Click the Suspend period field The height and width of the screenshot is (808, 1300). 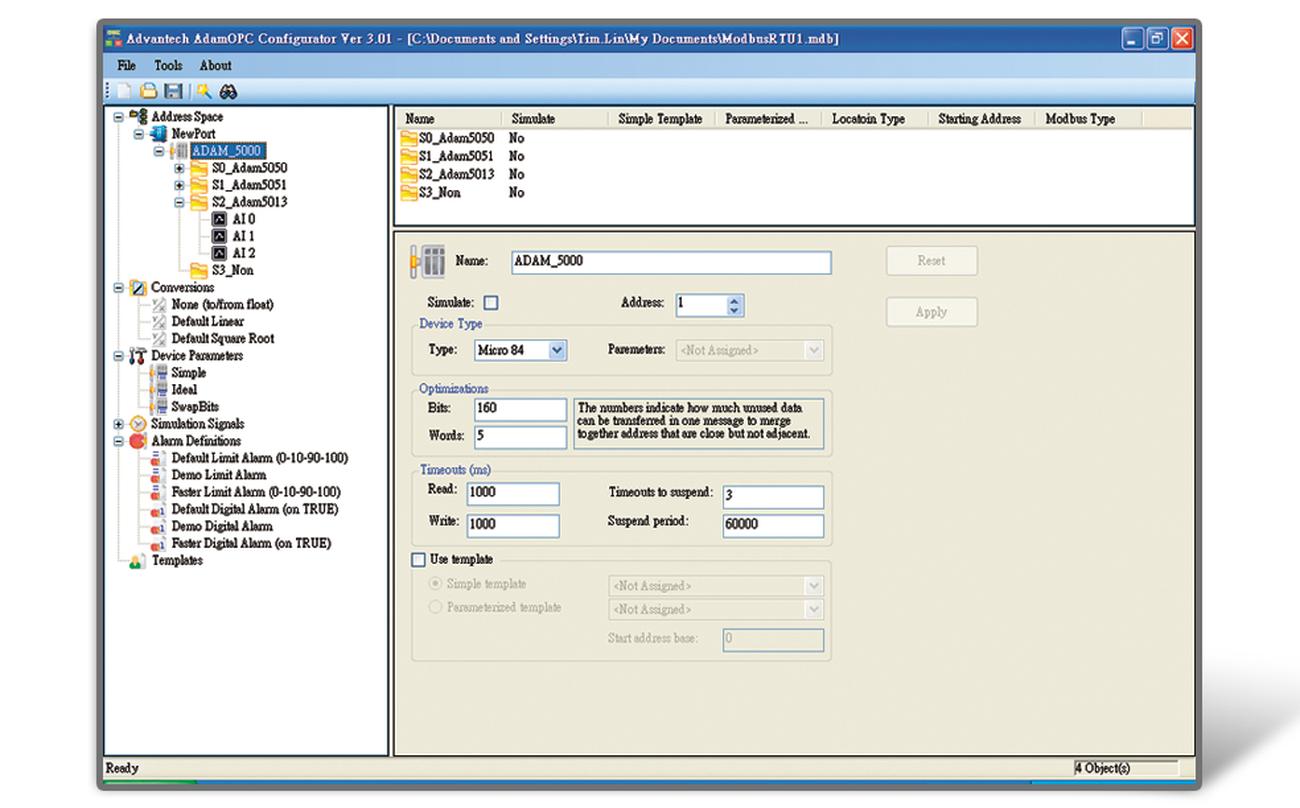point(772,526)
